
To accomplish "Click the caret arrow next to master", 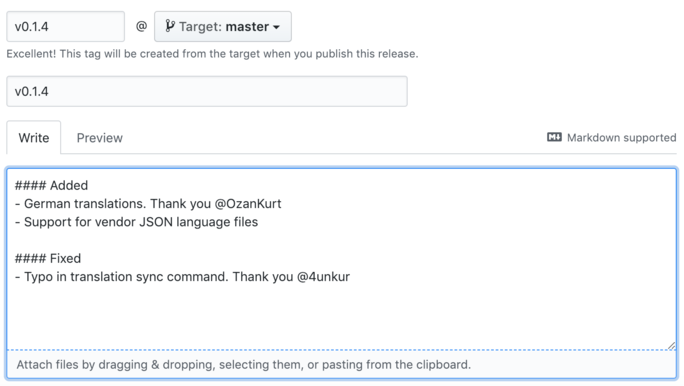I will [x=276, y=27].
